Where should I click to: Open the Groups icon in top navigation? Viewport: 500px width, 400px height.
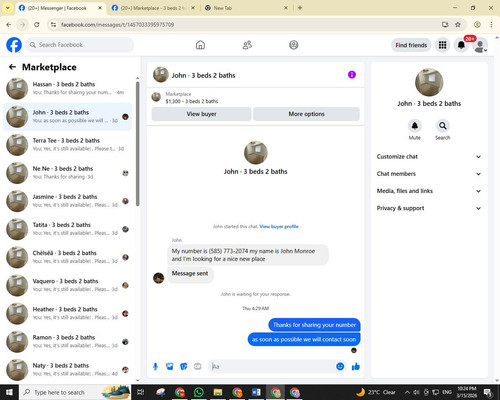[294, 45]
